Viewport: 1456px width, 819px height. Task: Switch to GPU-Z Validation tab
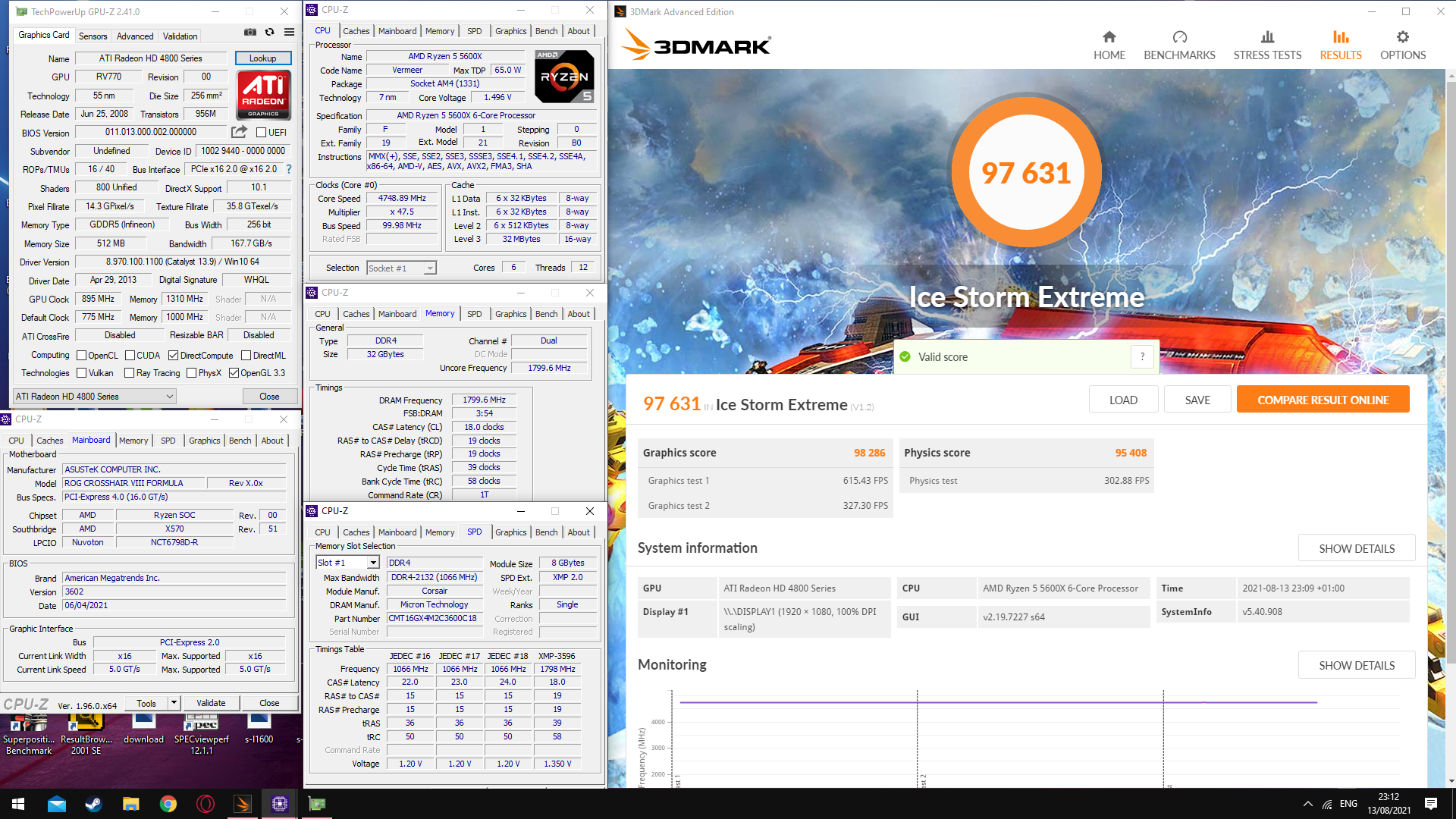point(180,36)
